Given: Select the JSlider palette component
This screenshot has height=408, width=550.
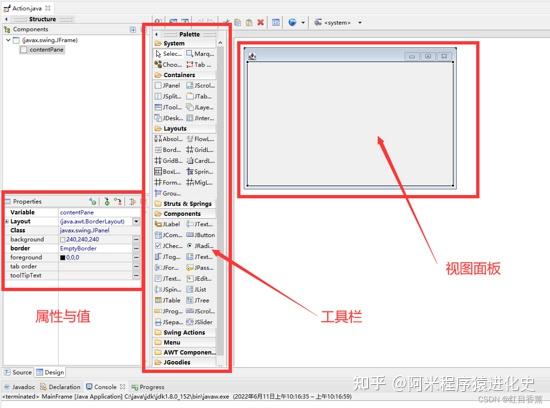Looking at the screenshot, I should point(200,322).
